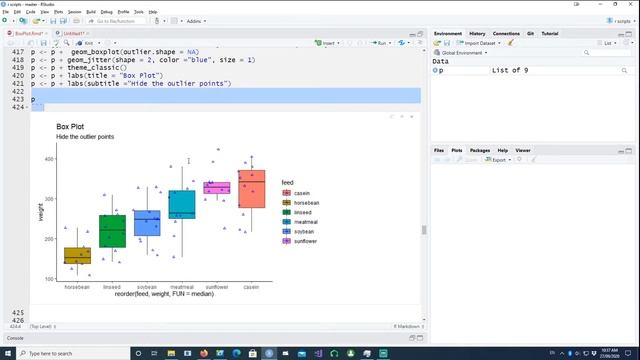Screen dimensions: 640x360
Task: Click the casein legend color swatch
Action: coord(287,193)
